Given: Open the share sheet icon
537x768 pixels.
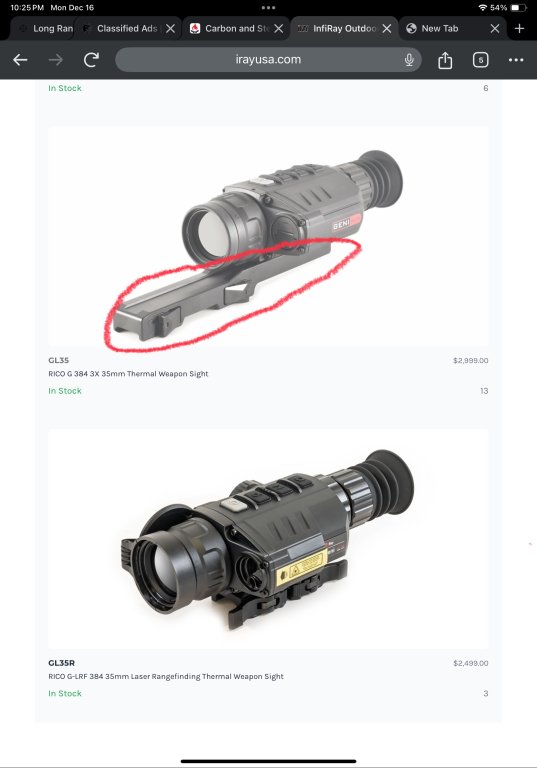Looking at the screenshot, I should tap(445, 60).
